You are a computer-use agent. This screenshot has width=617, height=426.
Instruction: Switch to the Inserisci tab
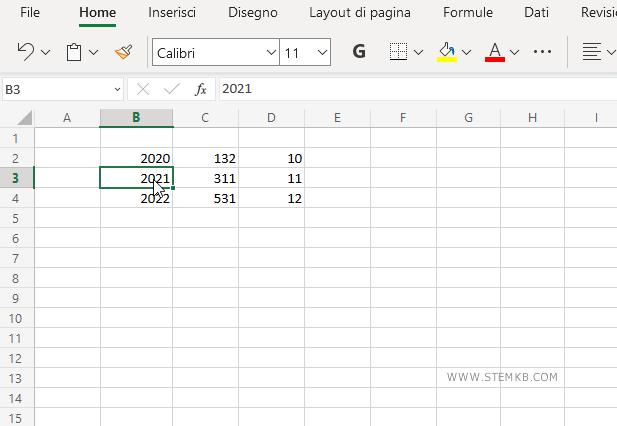172,13
